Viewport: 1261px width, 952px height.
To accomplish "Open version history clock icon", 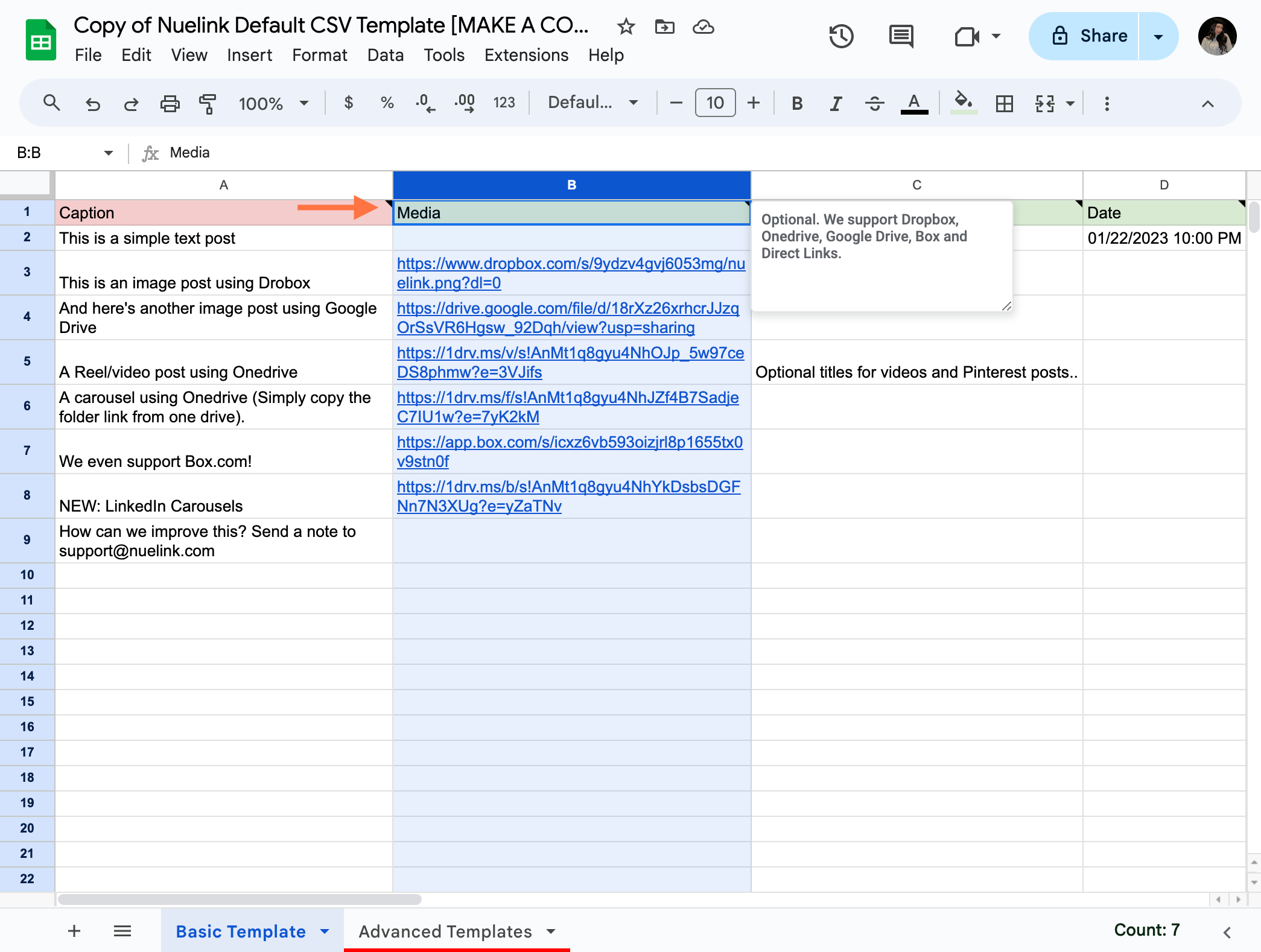I will (841, 36).
